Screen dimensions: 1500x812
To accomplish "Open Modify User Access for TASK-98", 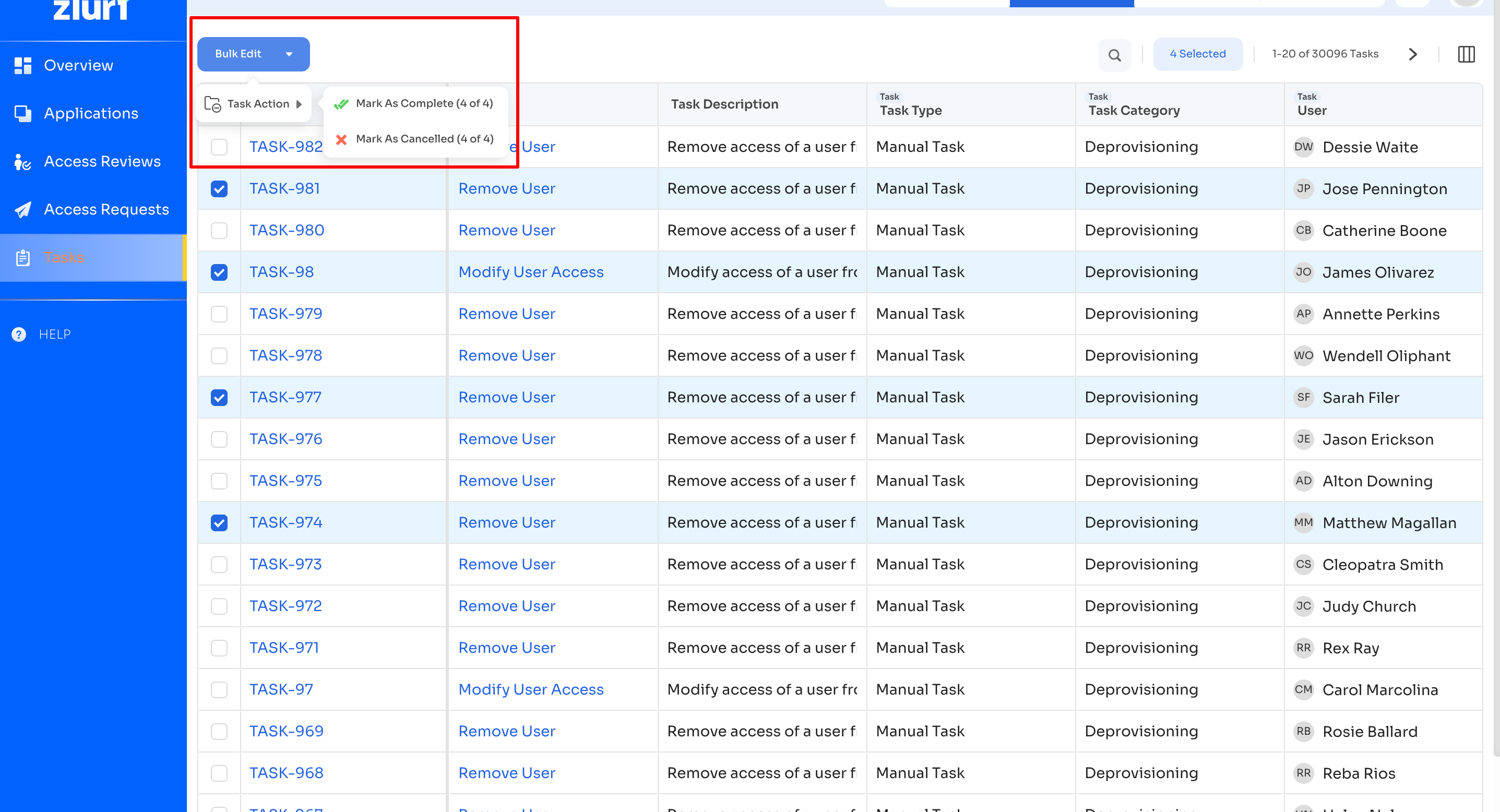I will 530,272.
